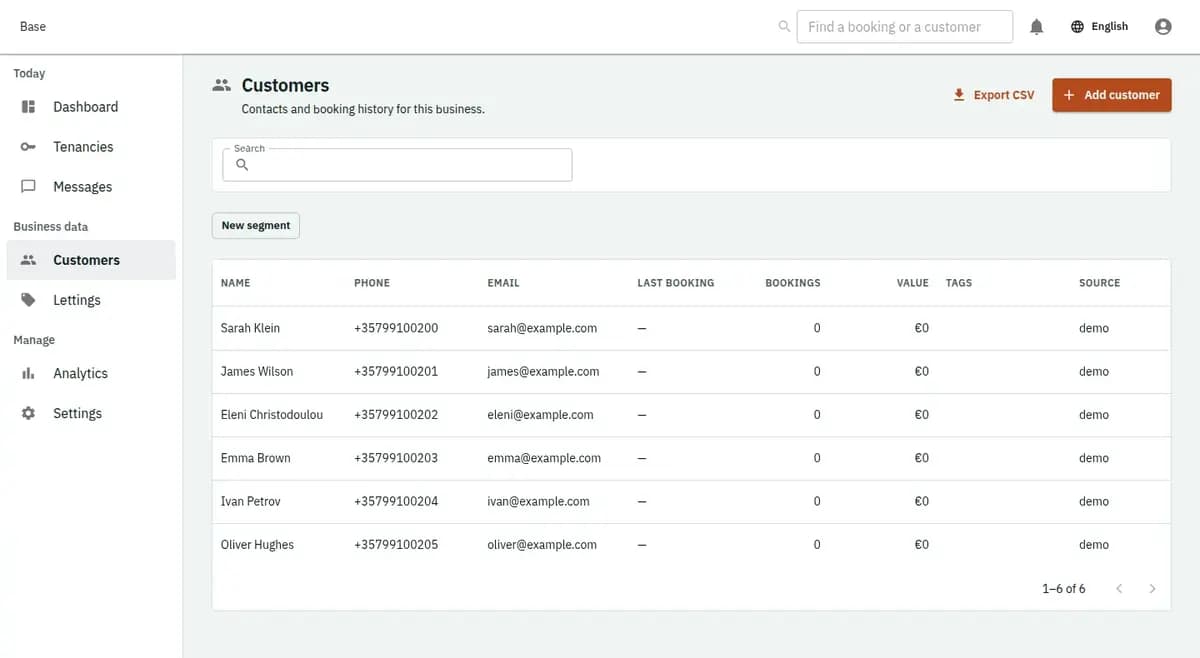Open Ivan Petrov's customer row

(691, 501)
